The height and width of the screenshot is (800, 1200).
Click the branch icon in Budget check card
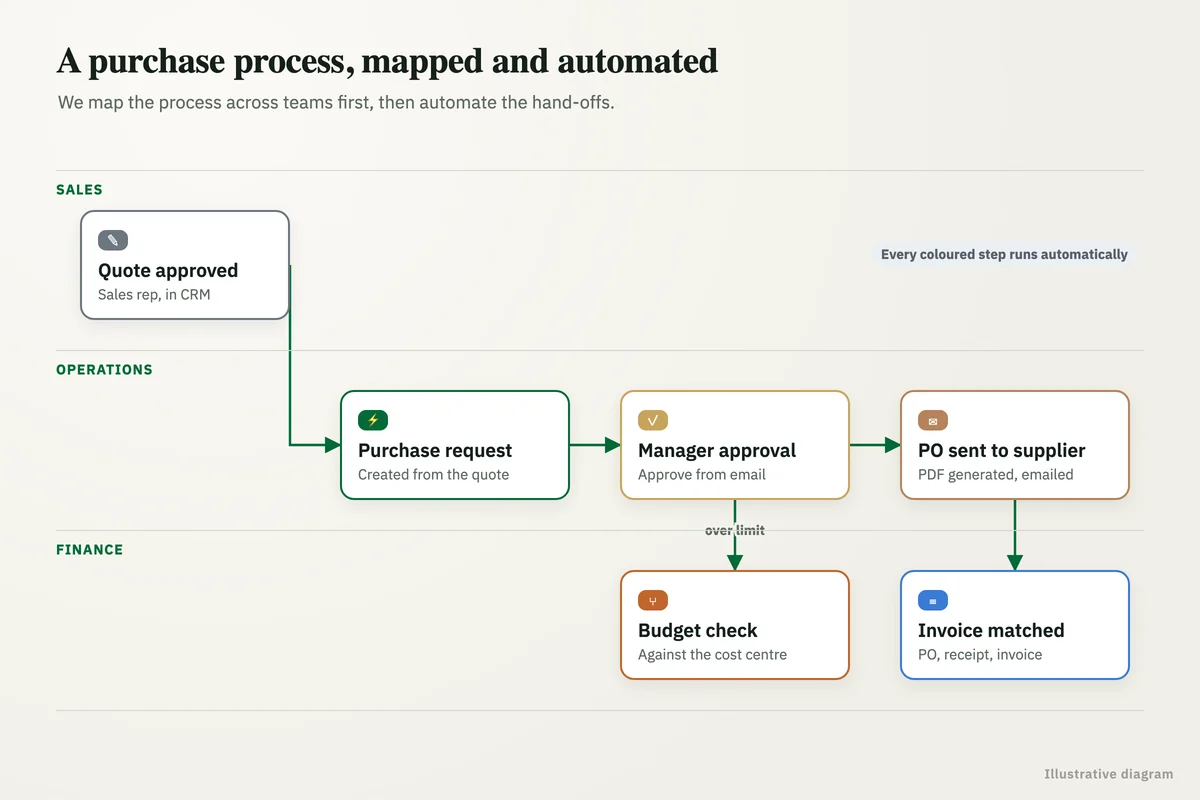point(653,600)
